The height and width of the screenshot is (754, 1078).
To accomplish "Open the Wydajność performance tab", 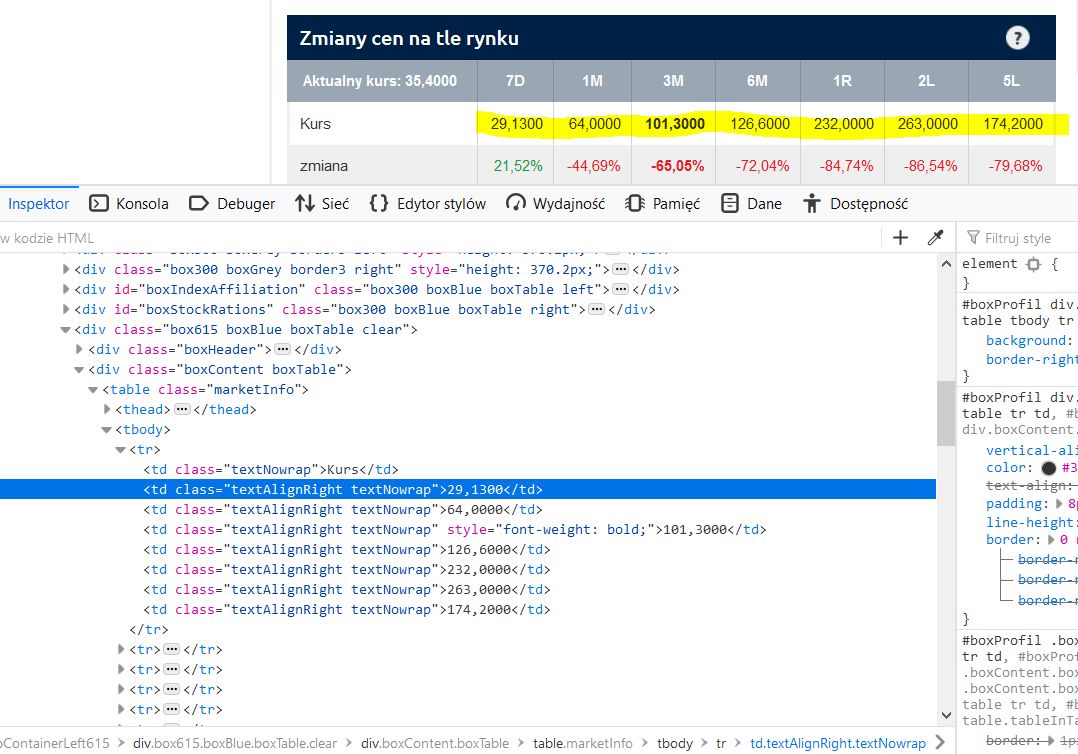I will [x=556, y=204].
